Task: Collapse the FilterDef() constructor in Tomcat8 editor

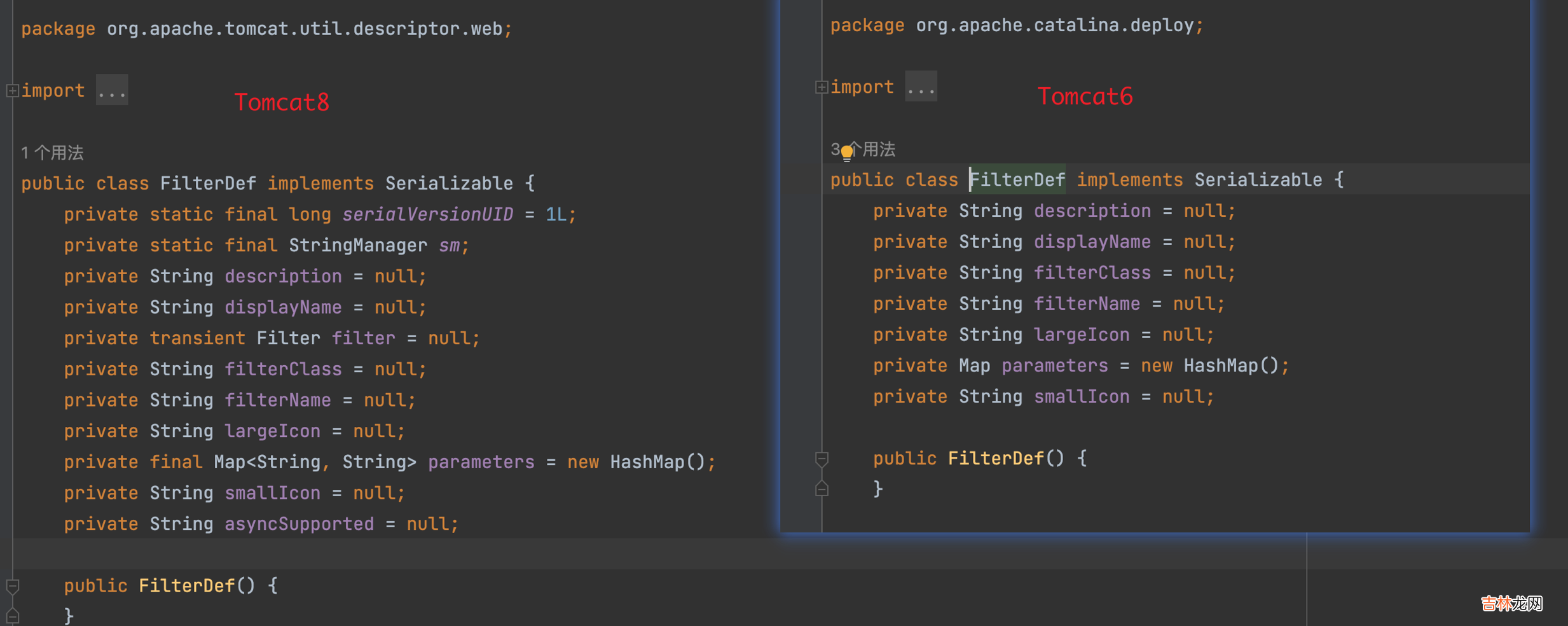Action: point(12,586)
